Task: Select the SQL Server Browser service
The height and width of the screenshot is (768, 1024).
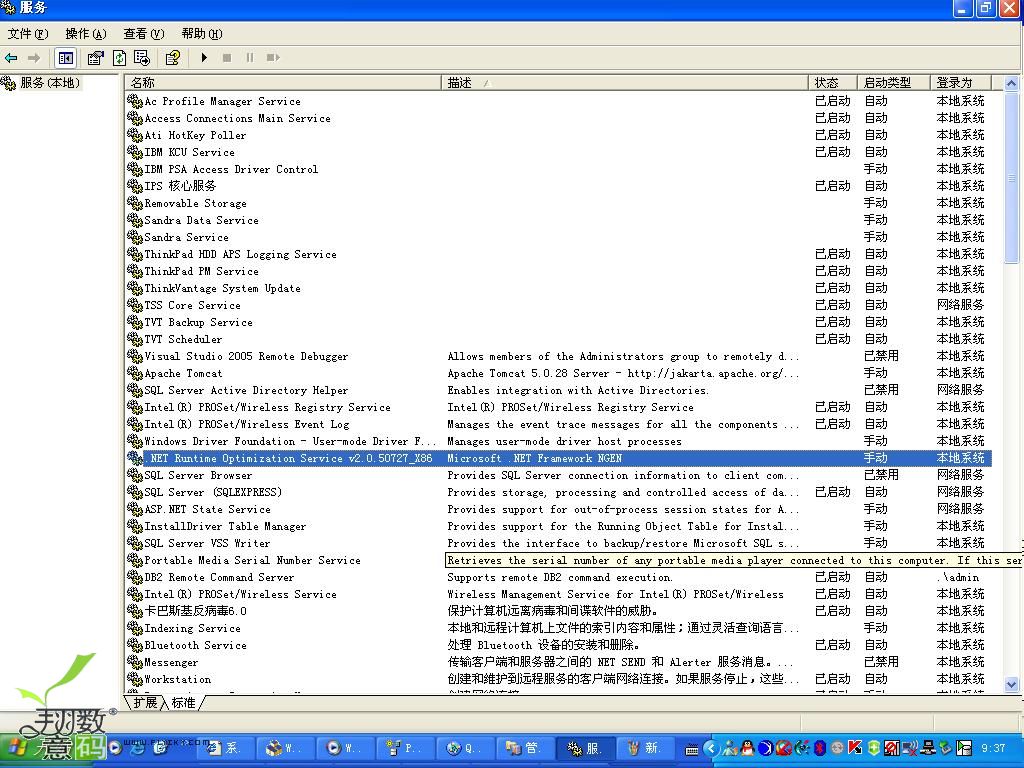Action: point(559,475)
